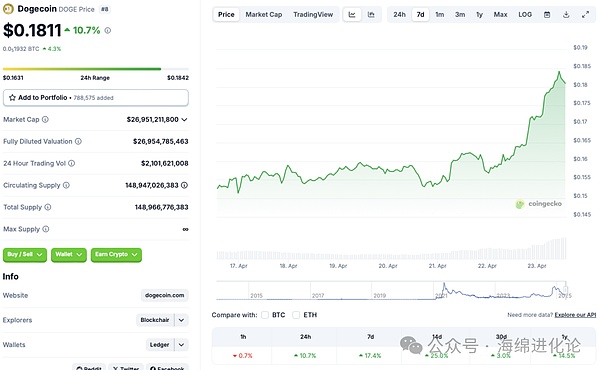Click the Max Supply info icon
600x370 pixels.
[46, 229]
